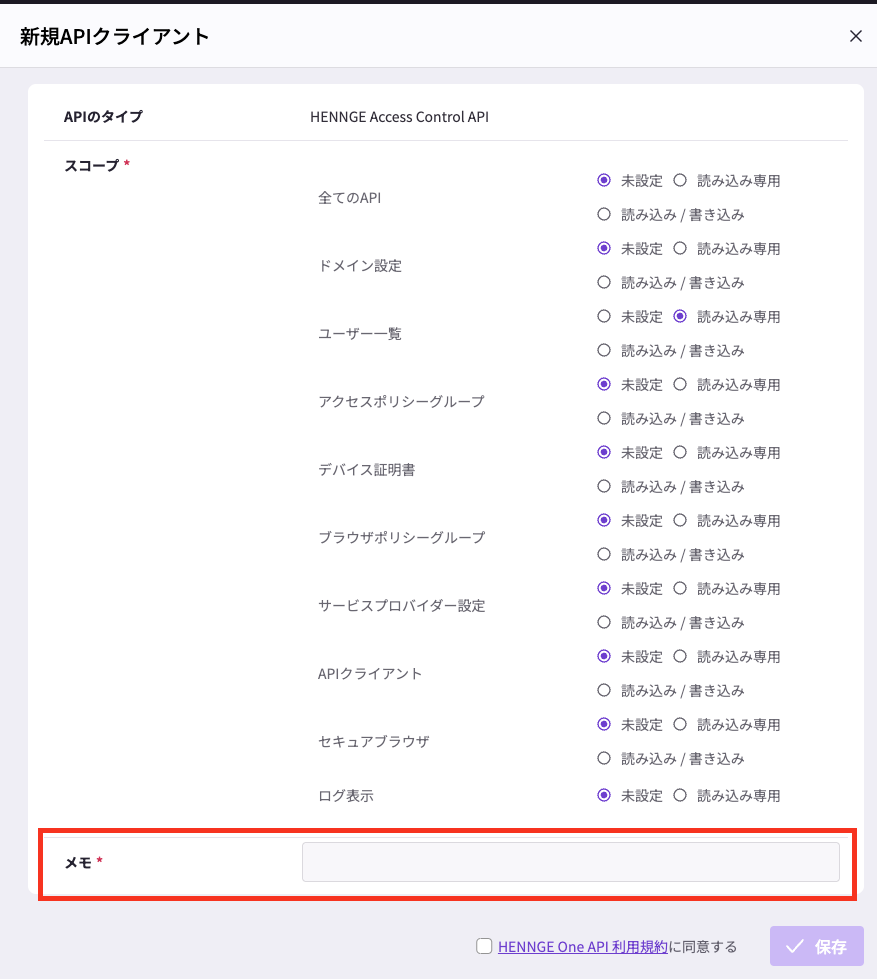Choose 読み込み / 書き込み for セキュアブラウザ
877x979 pixels.
pos(603,758)
